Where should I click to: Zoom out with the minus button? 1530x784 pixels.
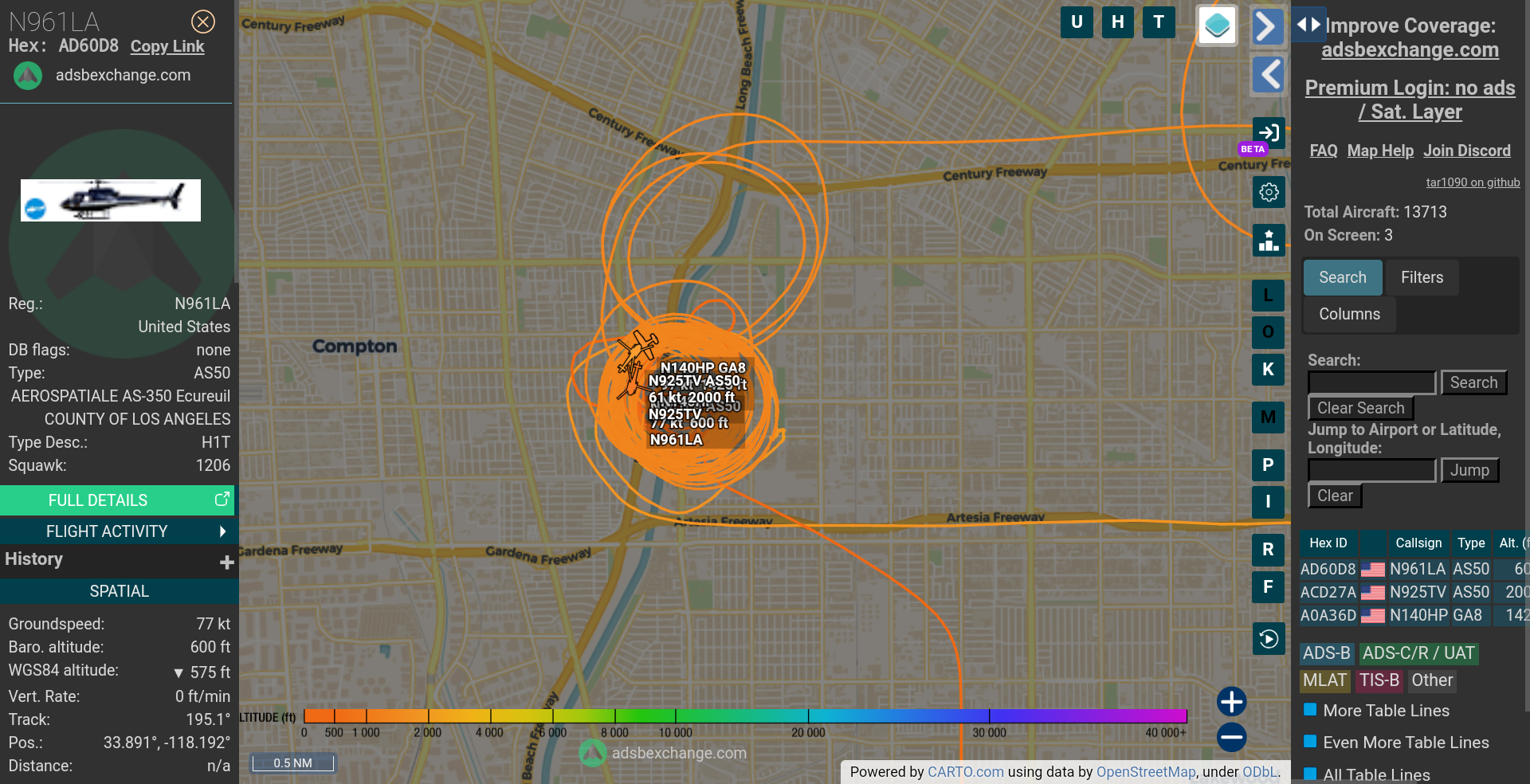click(x=1231, y=737)
